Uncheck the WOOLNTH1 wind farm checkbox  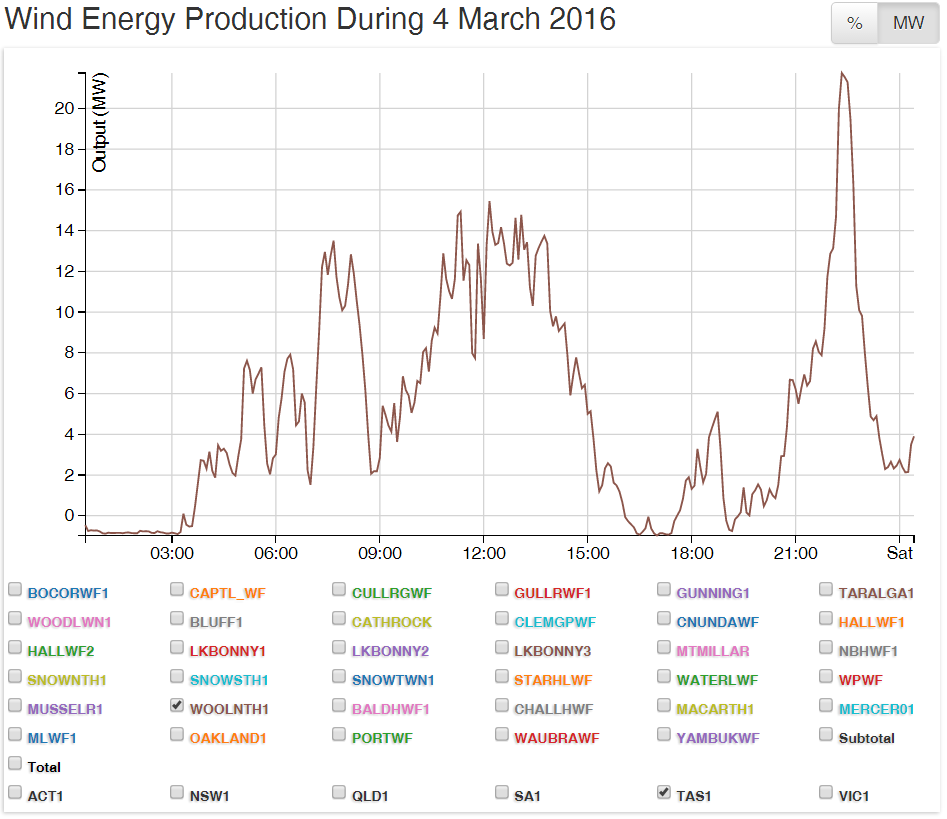click(177, 705)
